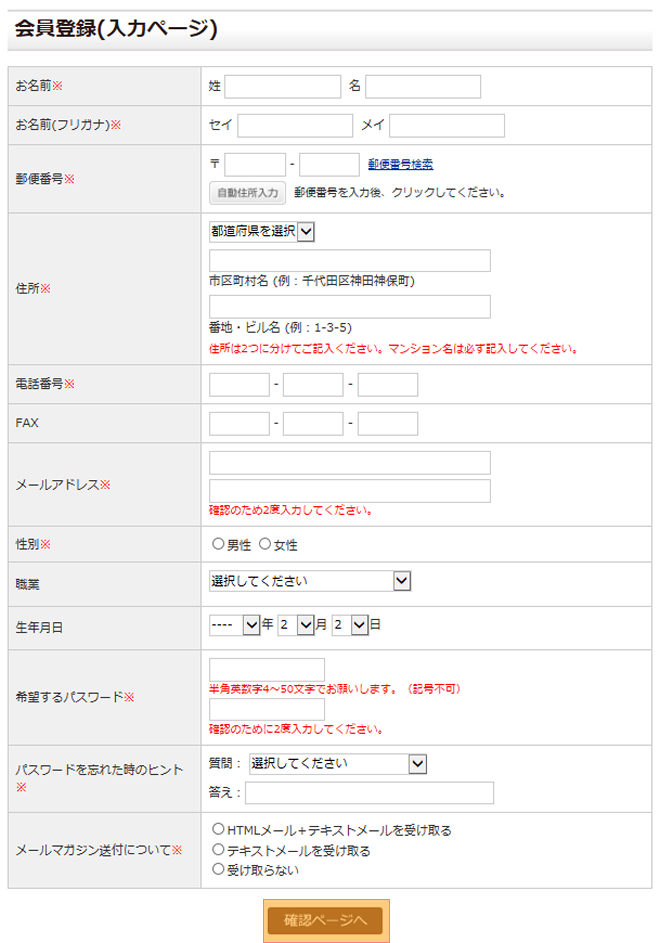Expand the 職業 occupation dropdown

tap(310, 581)
